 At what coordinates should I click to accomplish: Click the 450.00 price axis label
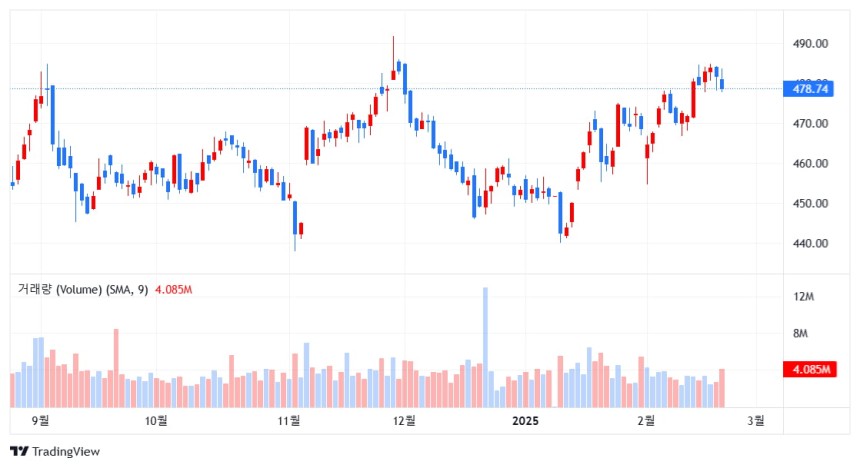810,204
